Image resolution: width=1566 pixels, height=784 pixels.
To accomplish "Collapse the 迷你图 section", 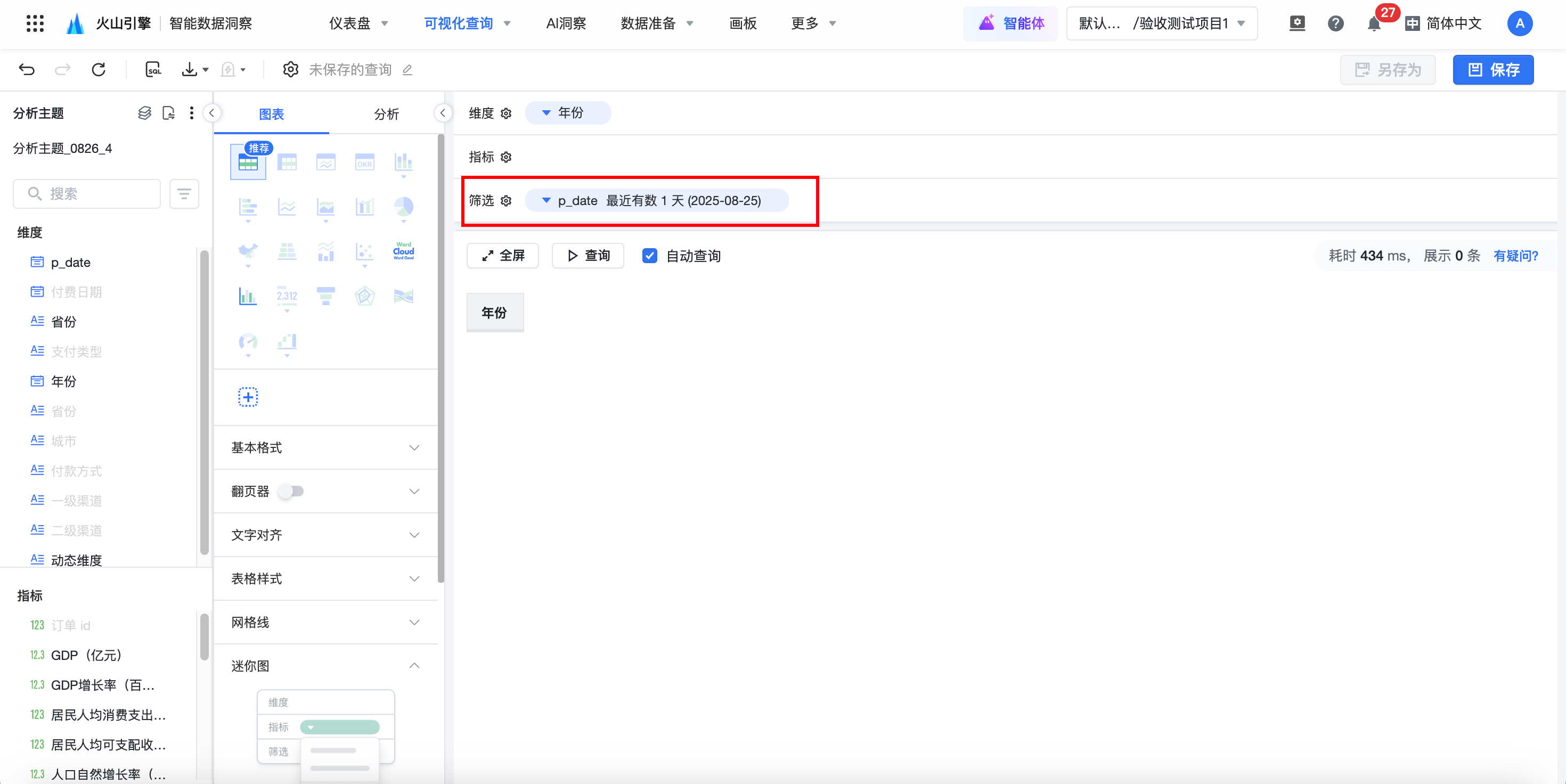I will click(x=414, y=665).
